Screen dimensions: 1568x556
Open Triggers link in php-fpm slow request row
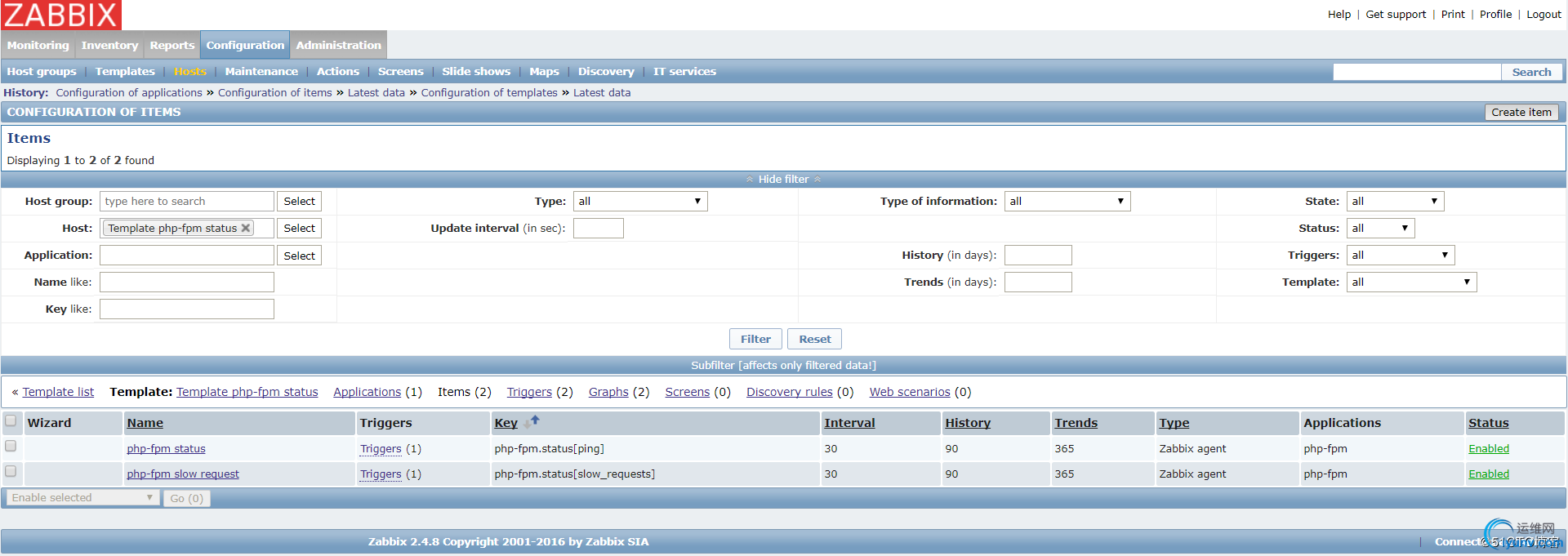click(381, 474)
